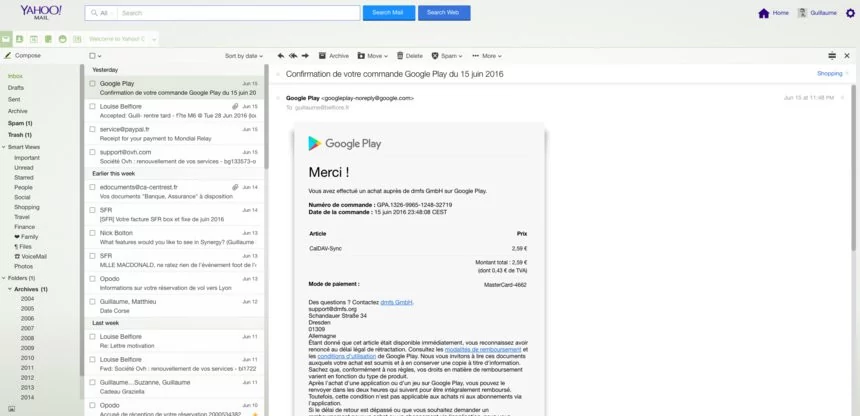Click the attachment paperclip on edocuments email

pyautogui.click(x=235, y=187)
